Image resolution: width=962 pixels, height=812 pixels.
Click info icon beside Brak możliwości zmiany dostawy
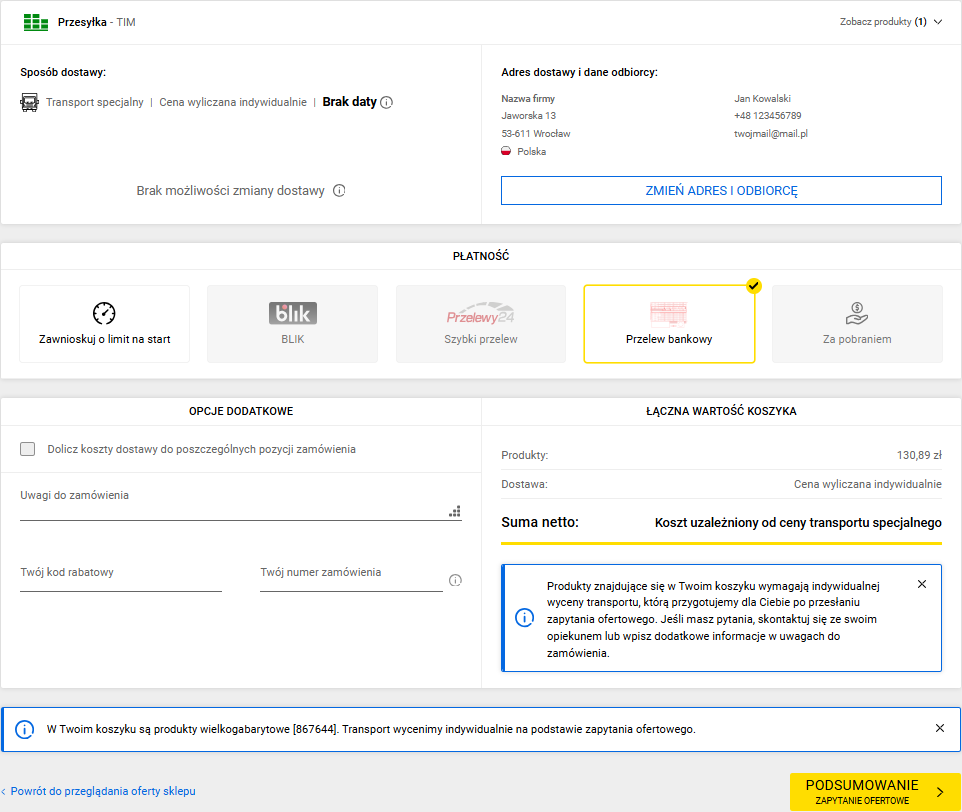pos(339,191)
